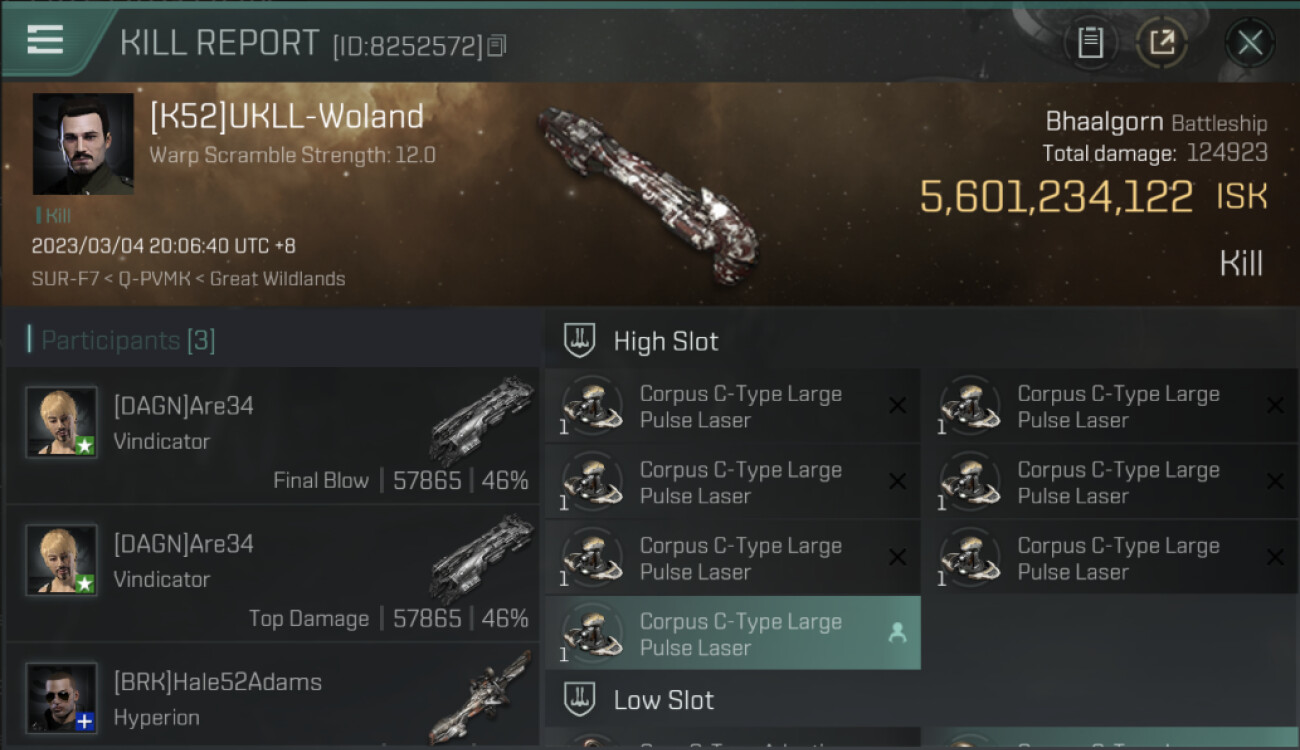
Task: Open the hamburger menu at top left
Action: (x=45, y=40)
